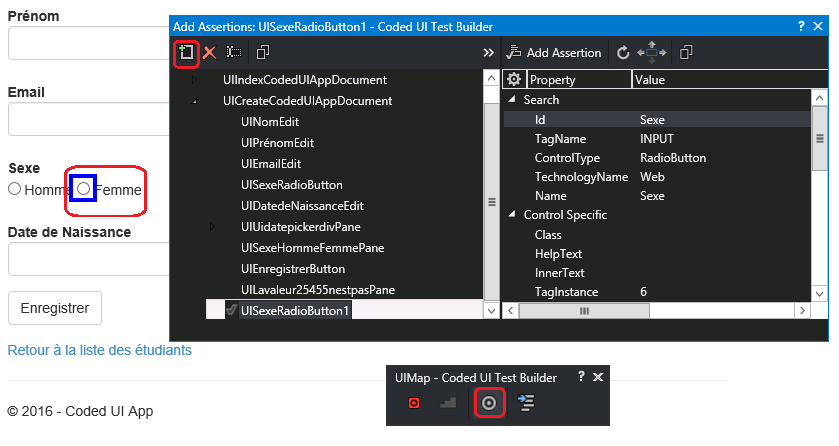Open the Retour à la liste des étudiants link

click(99, 350)
